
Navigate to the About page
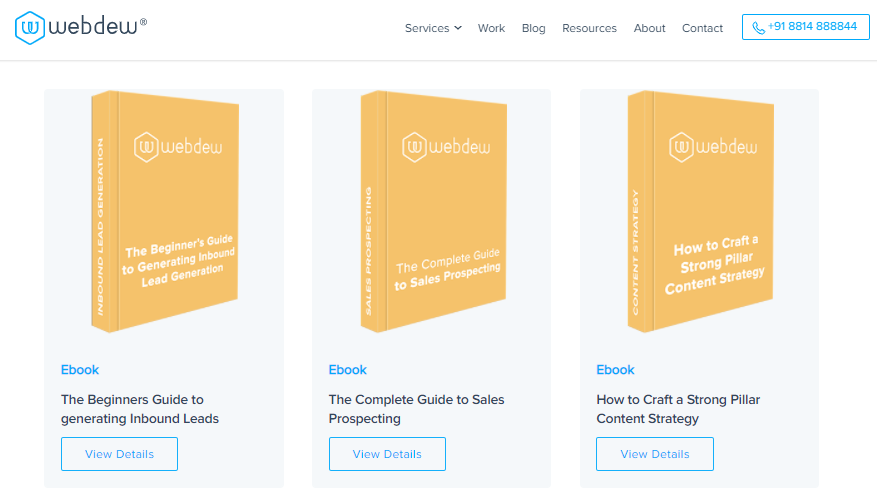[x=649, y=28]
